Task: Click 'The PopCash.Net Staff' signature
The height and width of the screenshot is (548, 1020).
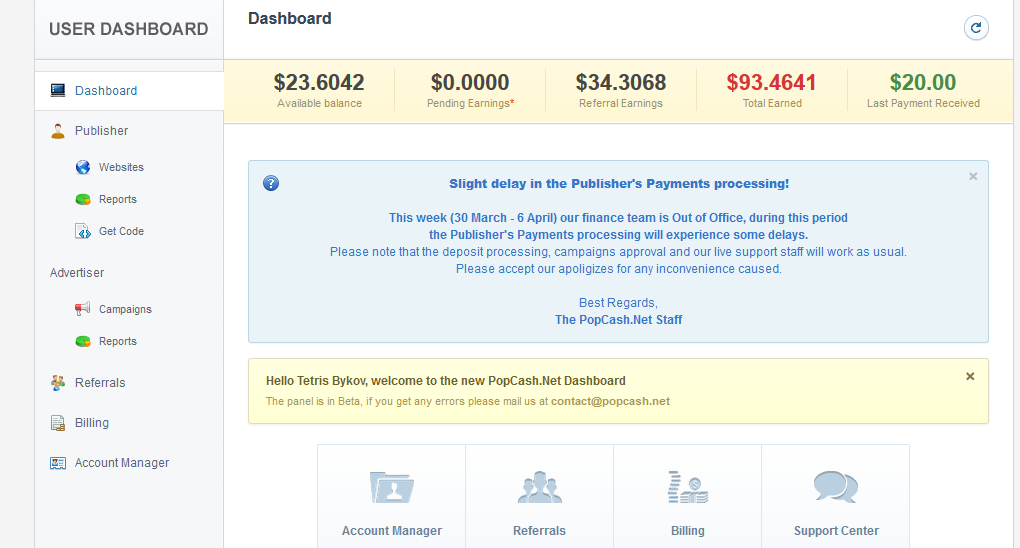Action: [x=619, y=320]
